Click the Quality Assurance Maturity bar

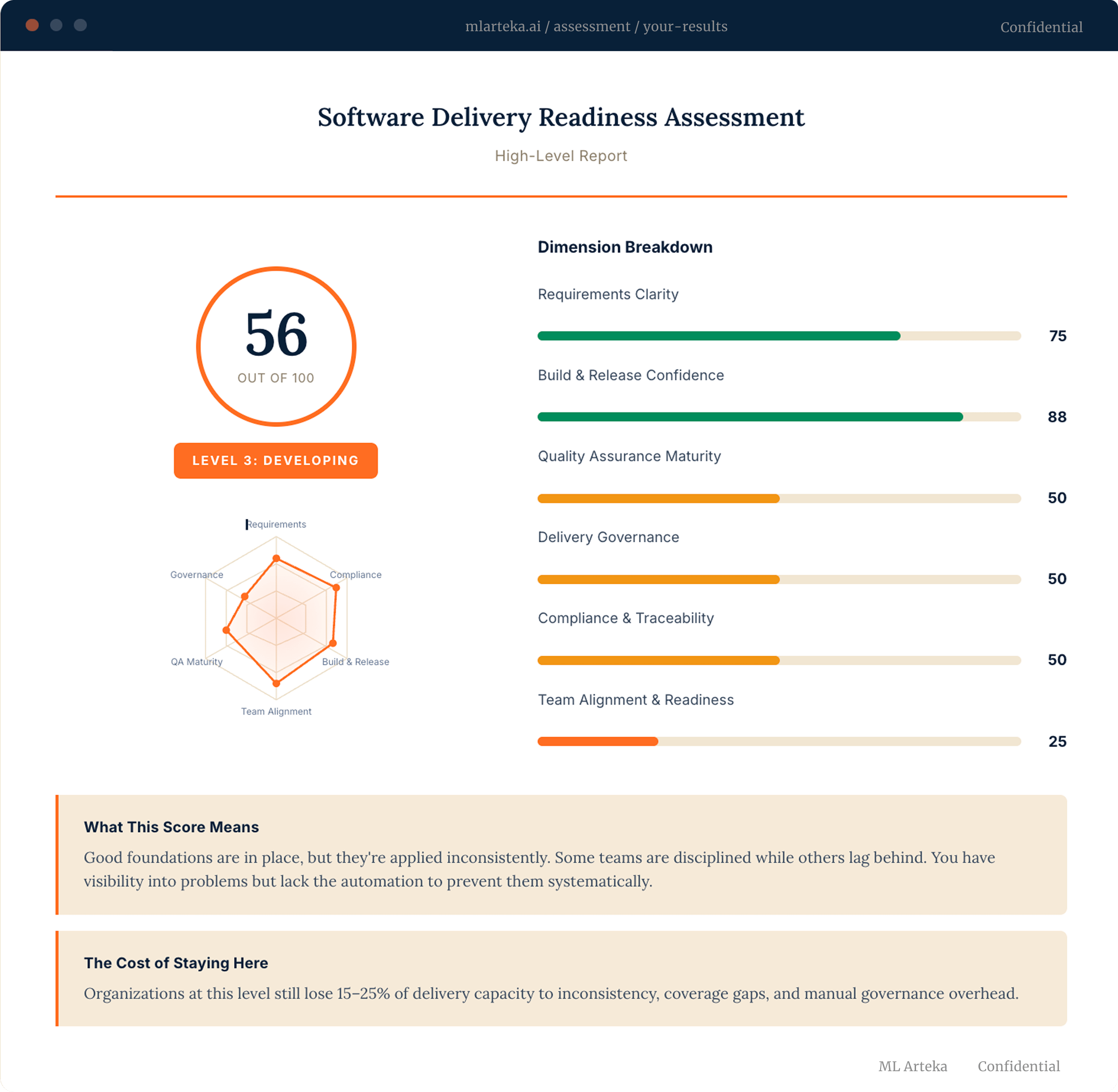click(779, 498)
